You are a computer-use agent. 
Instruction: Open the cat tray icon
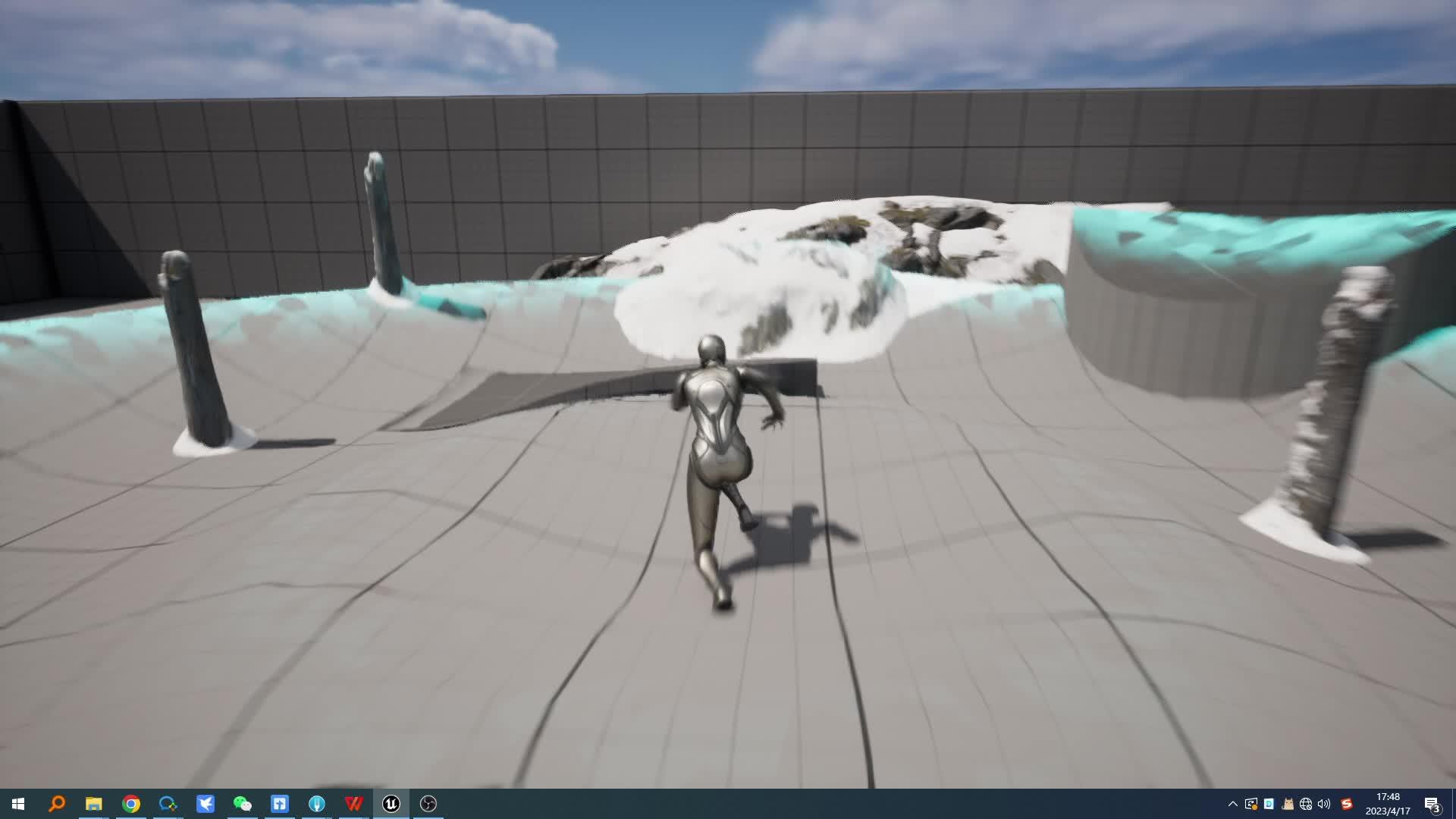click(1288, 804)
